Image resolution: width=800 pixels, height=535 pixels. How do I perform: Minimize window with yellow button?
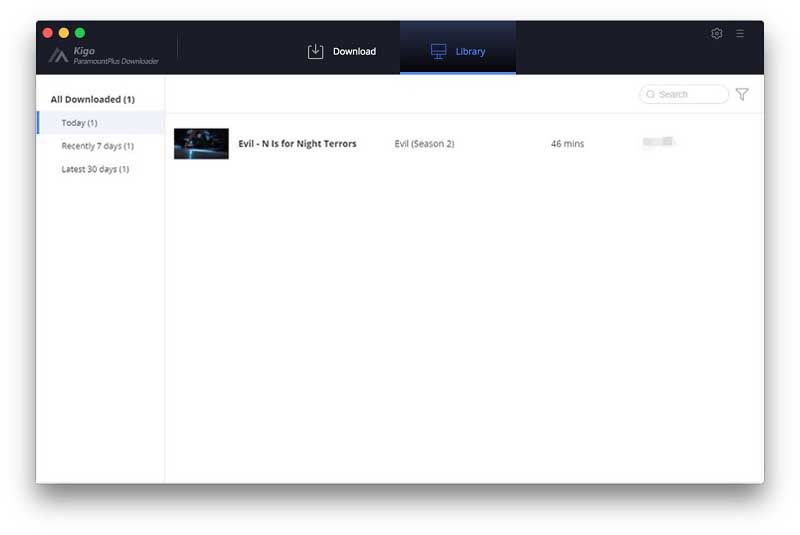pyautogui.click(x=64, y=33)
